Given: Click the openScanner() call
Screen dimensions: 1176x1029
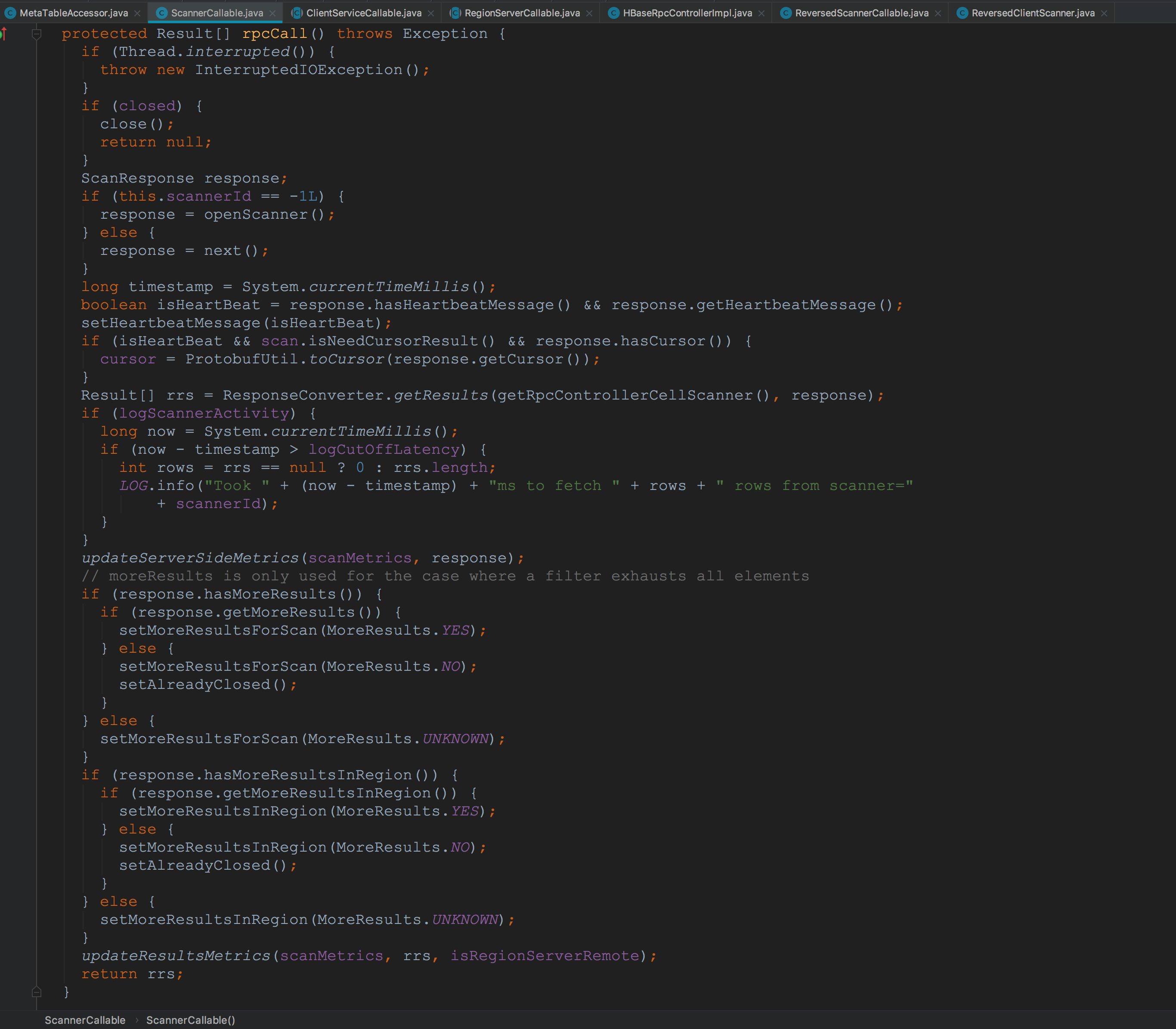Looking at the screenshot, I should click(x=265, y=215).
